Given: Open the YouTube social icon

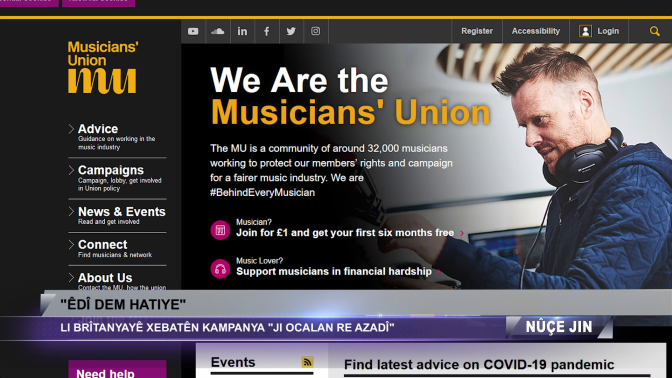Looking at the screenshot, I should [193, 31].
